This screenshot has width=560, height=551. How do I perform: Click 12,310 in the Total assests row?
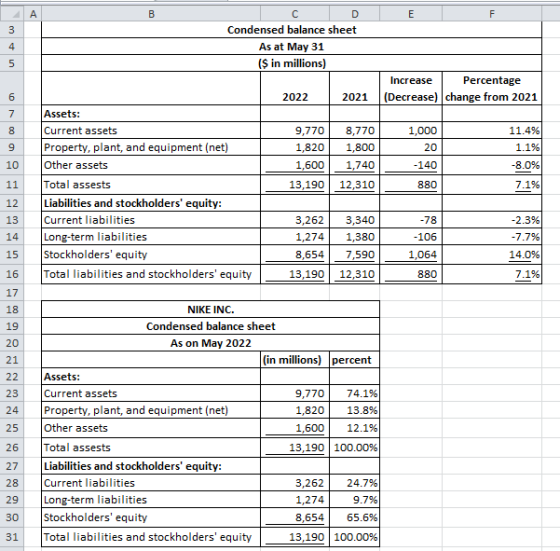coord(354,185)
